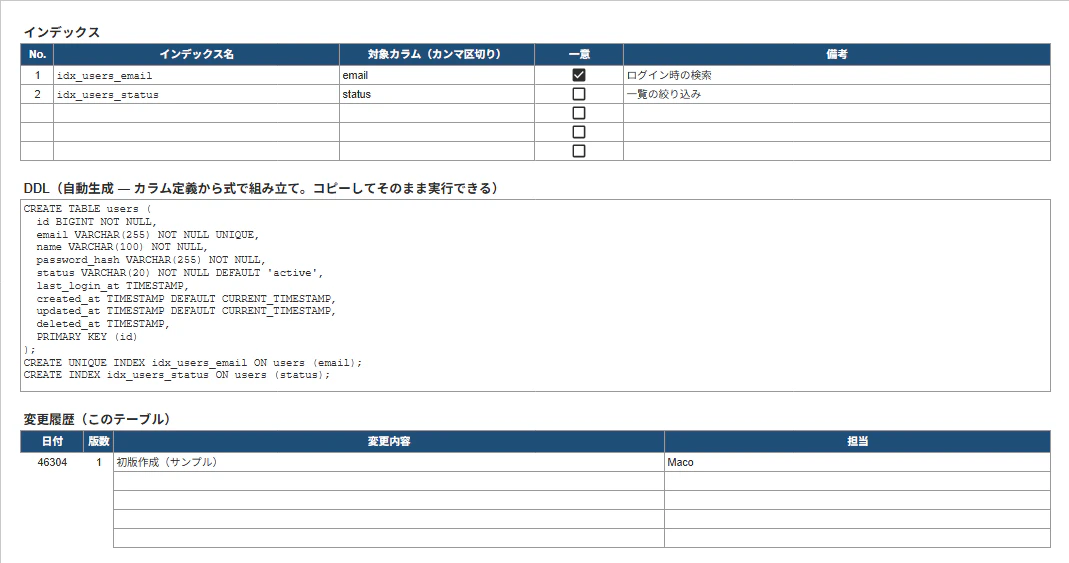Click the empty 担当 cell below Maco
Viewport: 1069px width, 563px height.
pyautogui.click(x=857, y=481)
